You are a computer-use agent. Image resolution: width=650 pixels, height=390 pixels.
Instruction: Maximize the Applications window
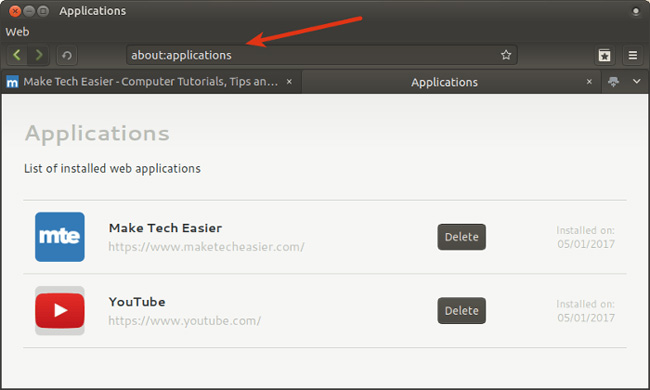43,11
